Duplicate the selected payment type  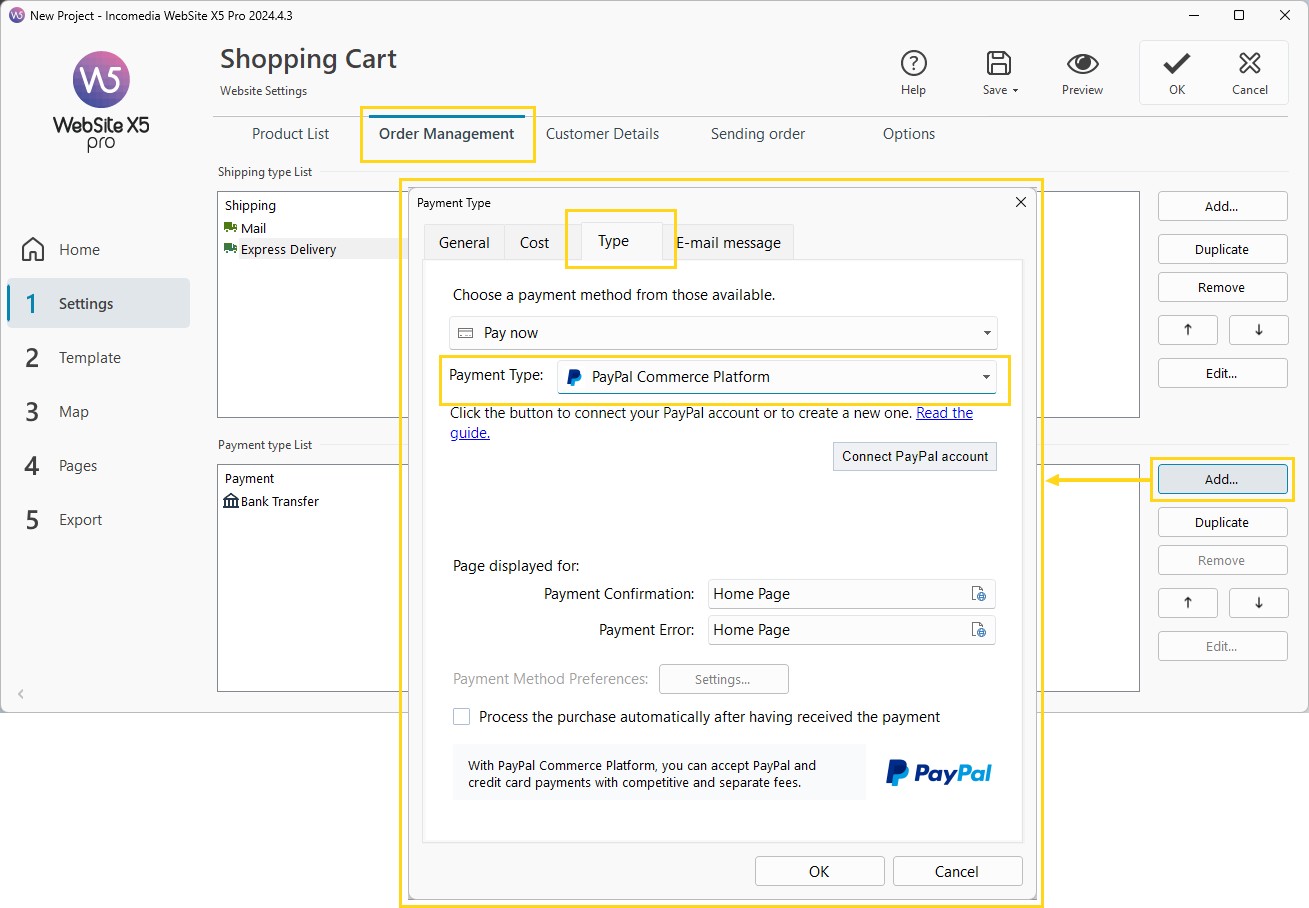click(x=1222, y=522)
